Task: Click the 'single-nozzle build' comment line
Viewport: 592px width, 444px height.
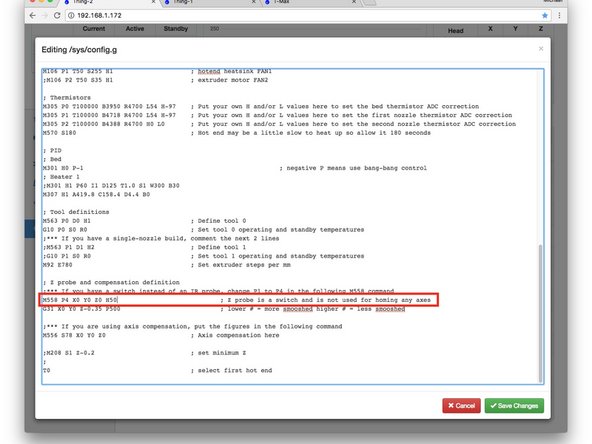Action: (x=161, y=239)
